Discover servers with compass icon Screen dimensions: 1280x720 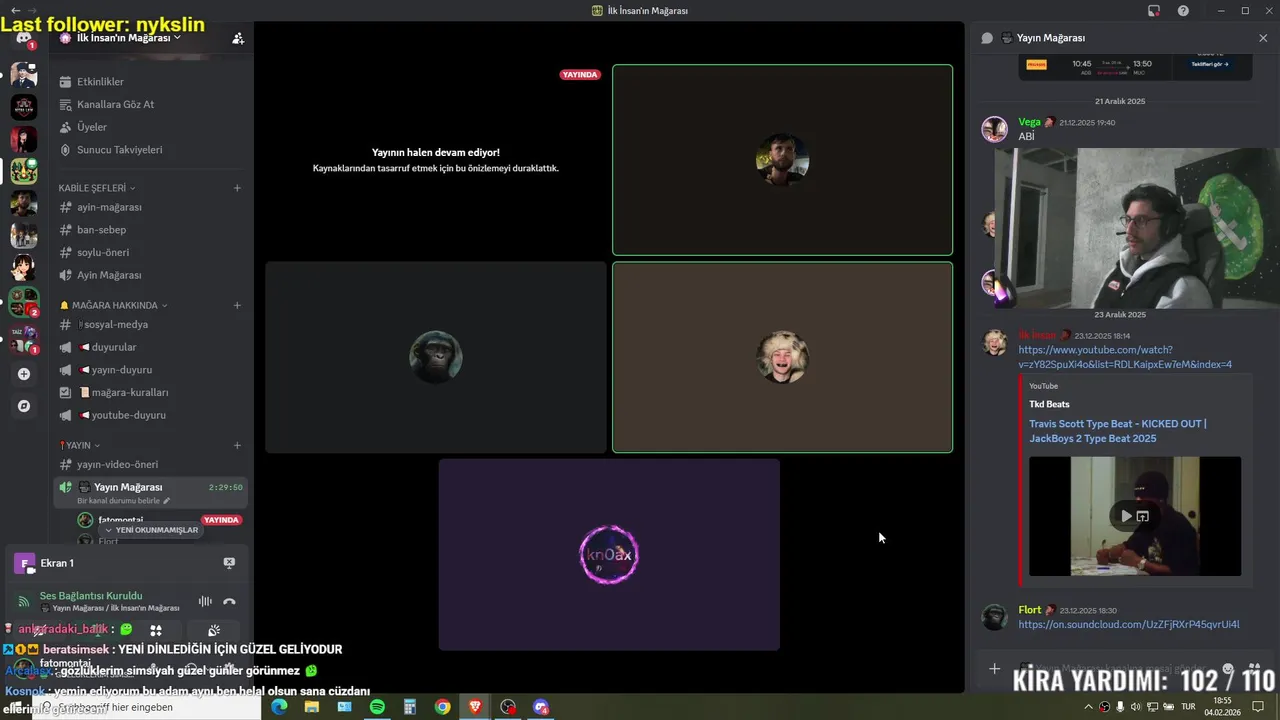(24, 406)
